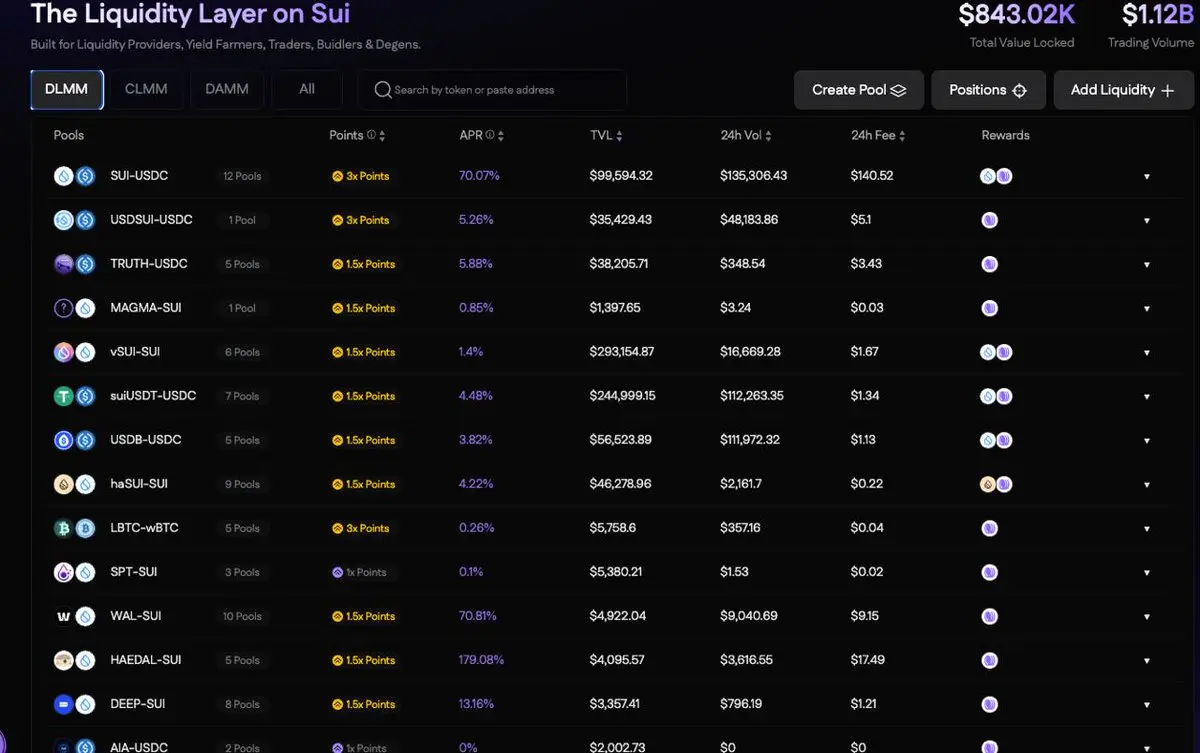Click the suiUSDT-USDC pair token icons

[x=74, y=396]
